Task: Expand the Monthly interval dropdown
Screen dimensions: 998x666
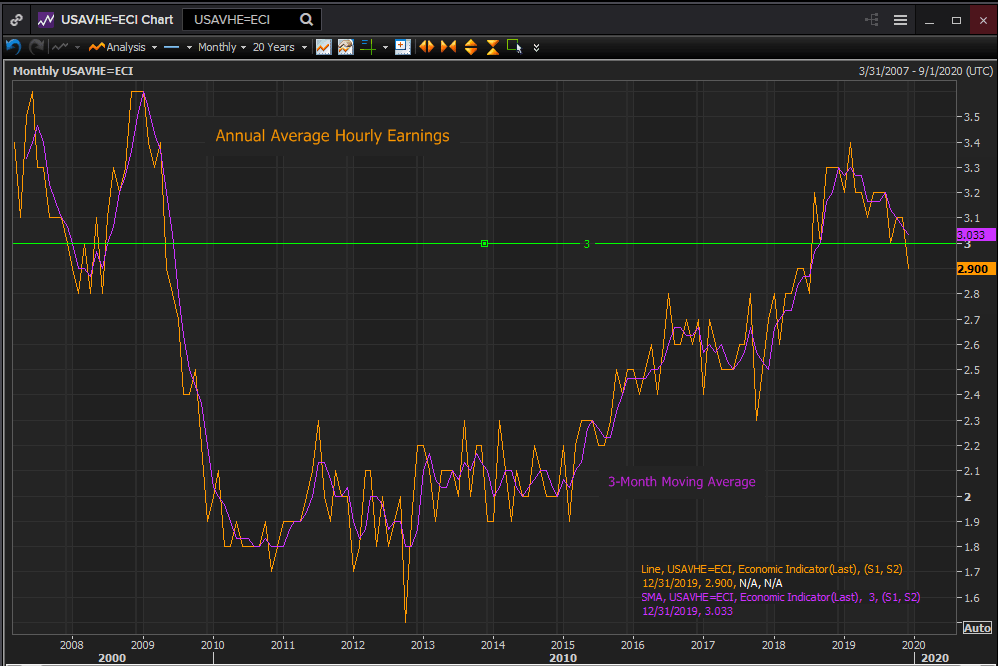Action: 221,47
